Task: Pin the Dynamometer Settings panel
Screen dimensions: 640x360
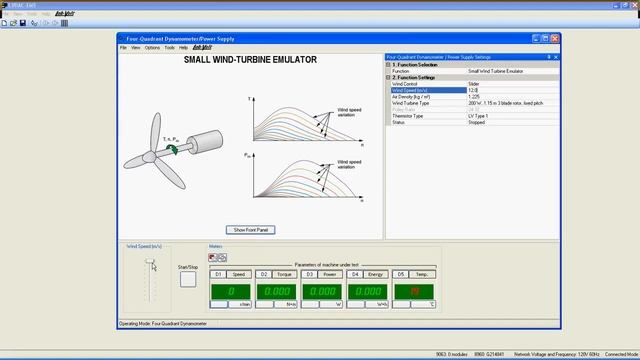Action: point(549,57)
